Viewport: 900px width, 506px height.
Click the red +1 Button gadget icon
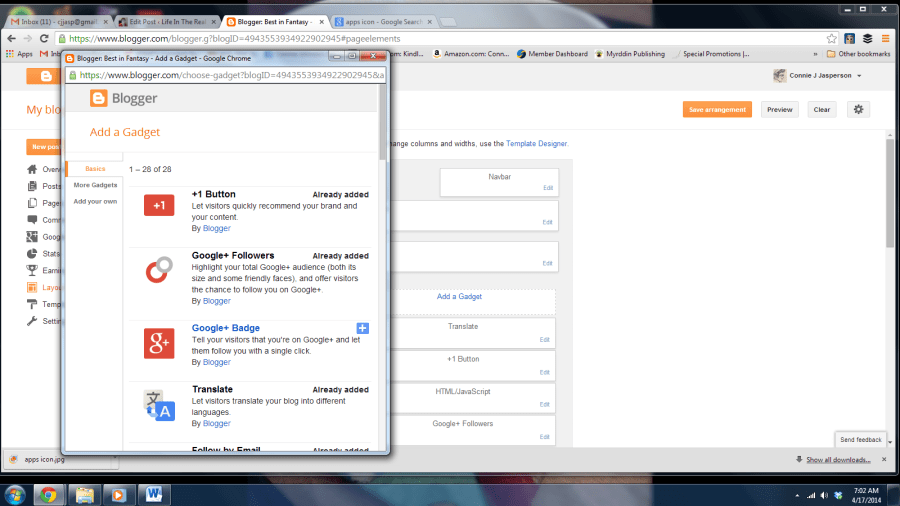159,205
